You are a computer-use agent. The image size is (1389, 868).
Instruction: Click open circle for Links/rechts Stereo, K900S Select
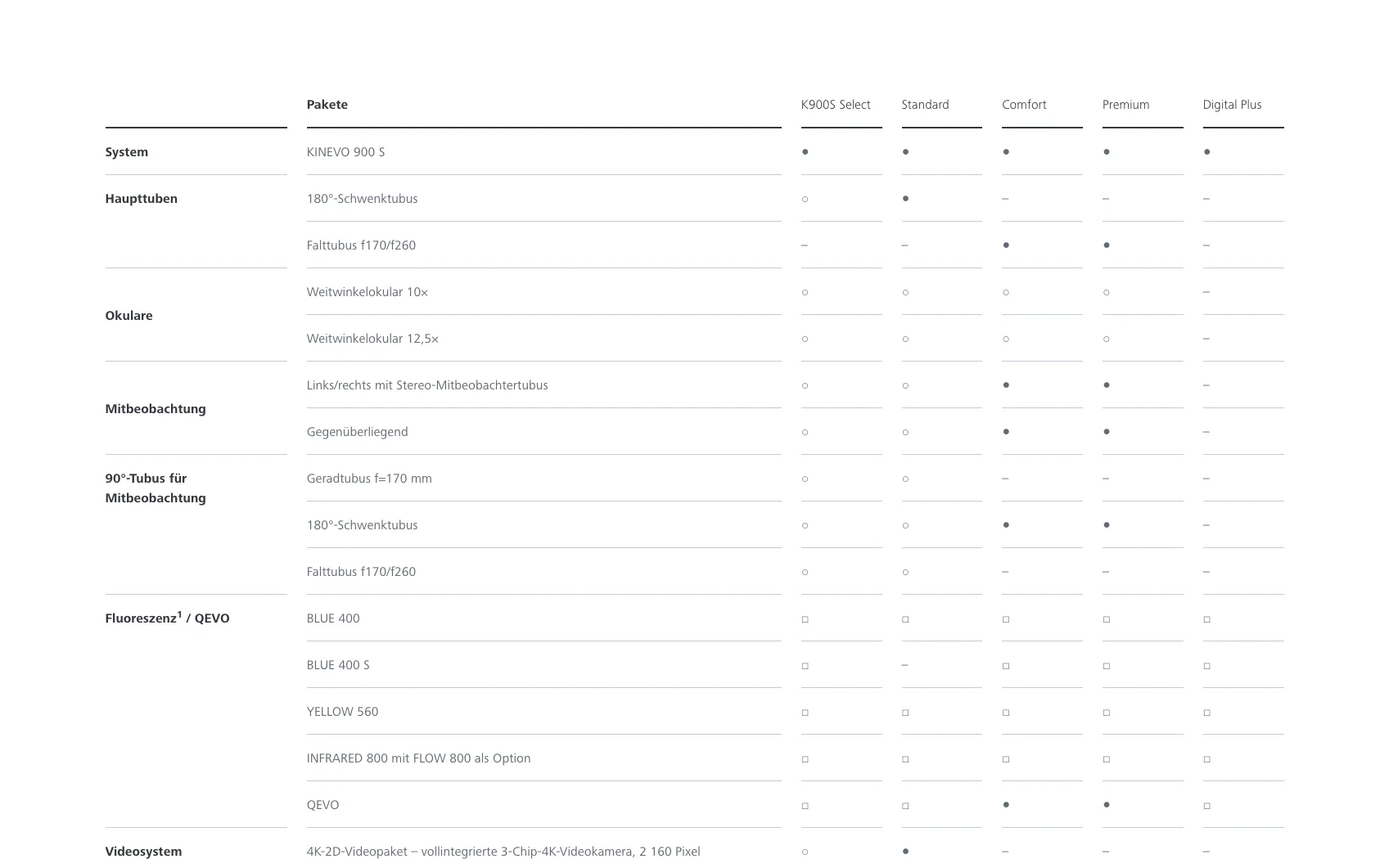click(805, 385)
